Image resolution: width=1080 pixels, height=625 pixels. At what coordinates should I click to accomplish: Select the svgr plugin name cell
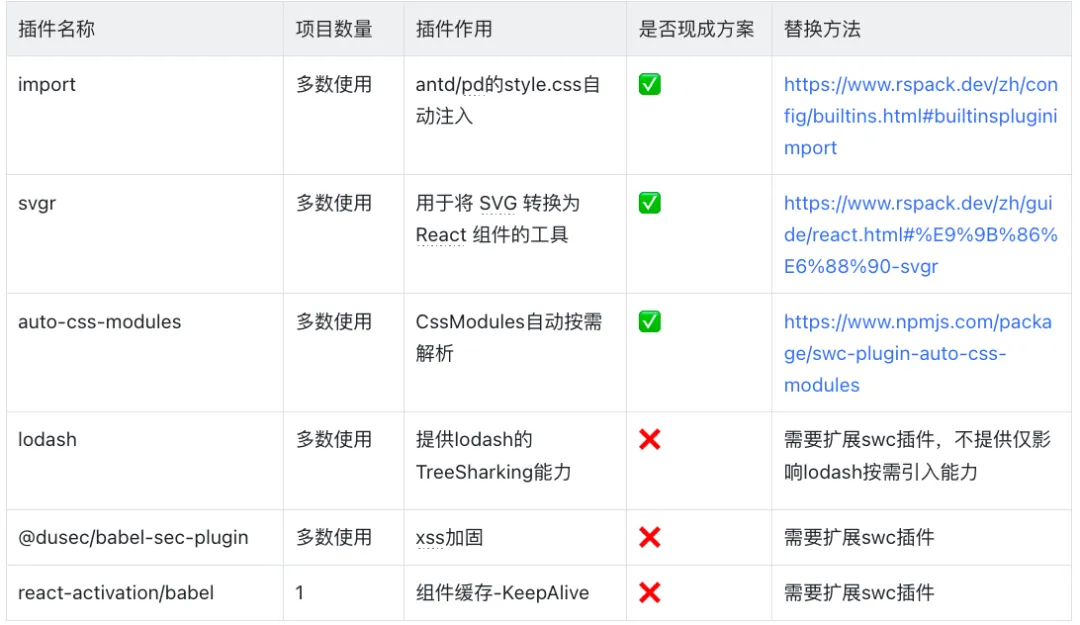37,203
